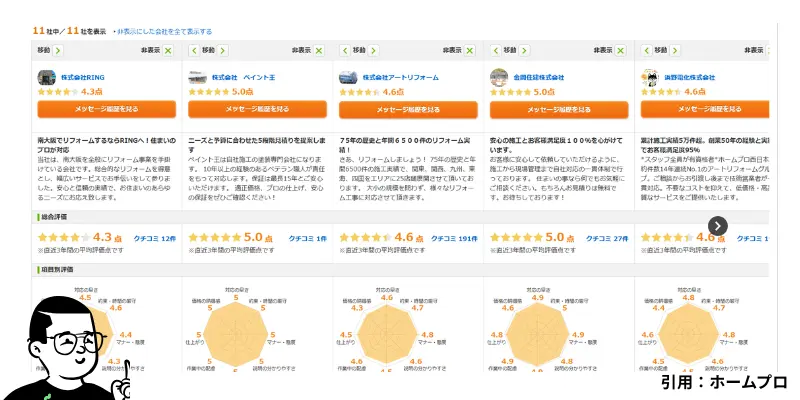Click the 株式会社アートリフォーム company logo
Image resolution: width=800 pixels, height=400 pixels.
348,78
